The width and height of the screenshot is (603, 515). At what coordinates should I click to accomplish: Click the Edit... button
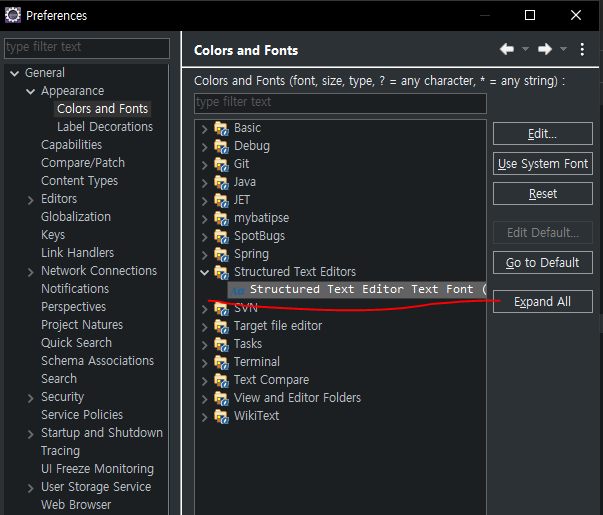543,133
